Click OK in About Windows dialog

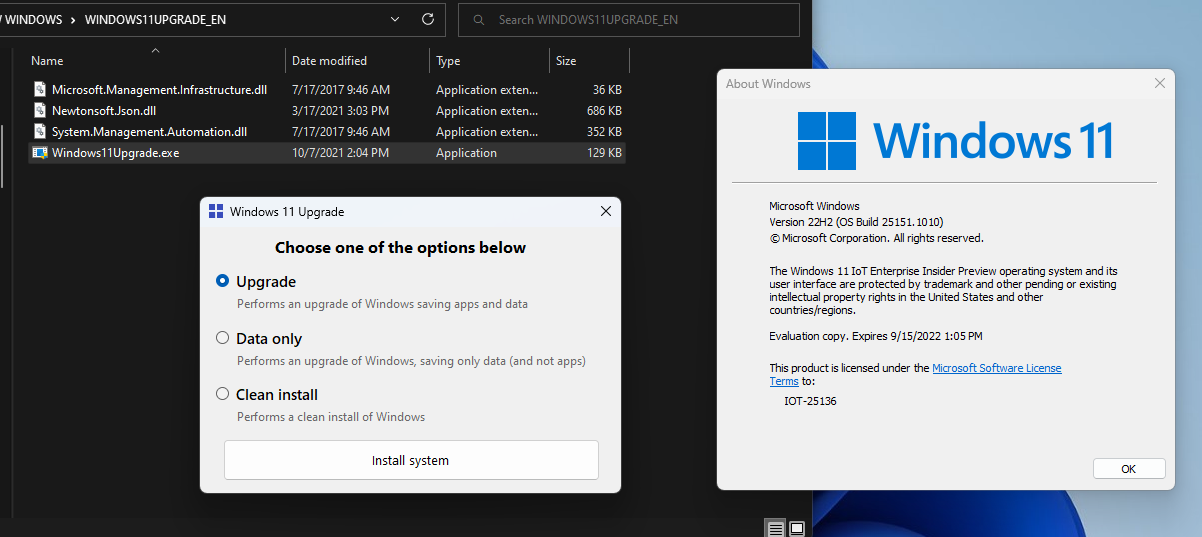1129,468
